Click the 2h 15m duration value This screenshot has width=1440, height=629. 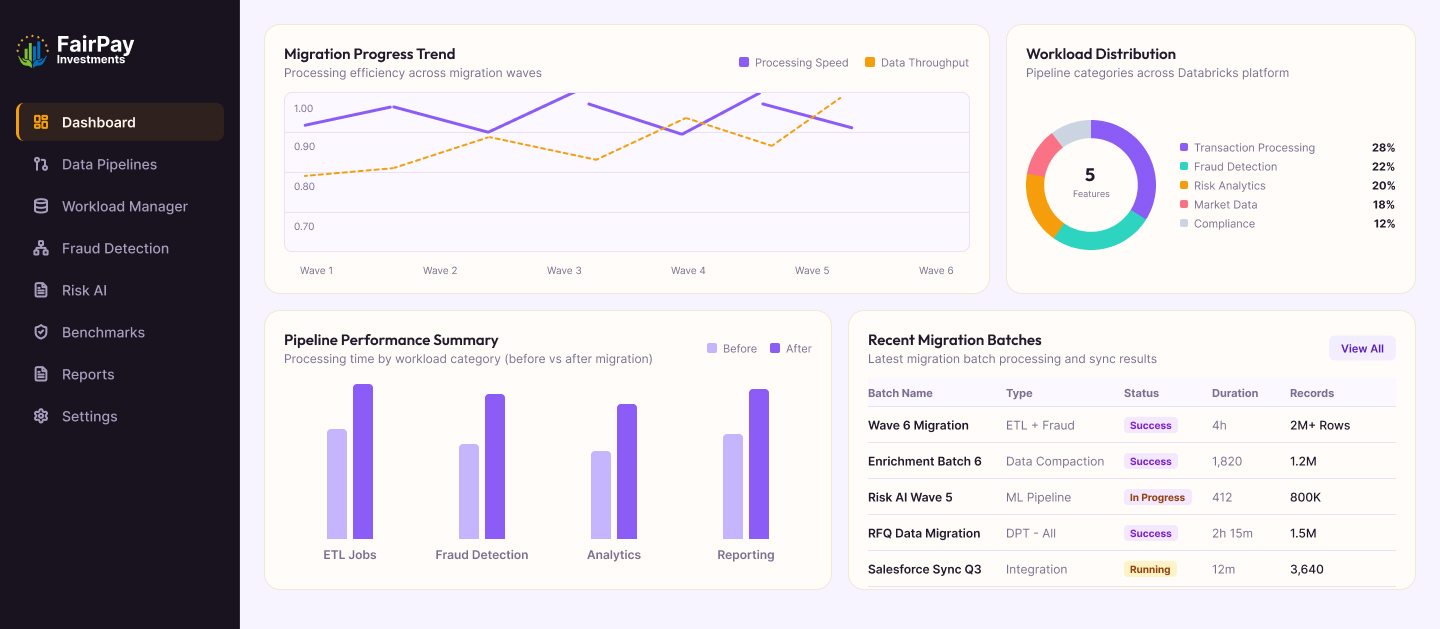1232,533
